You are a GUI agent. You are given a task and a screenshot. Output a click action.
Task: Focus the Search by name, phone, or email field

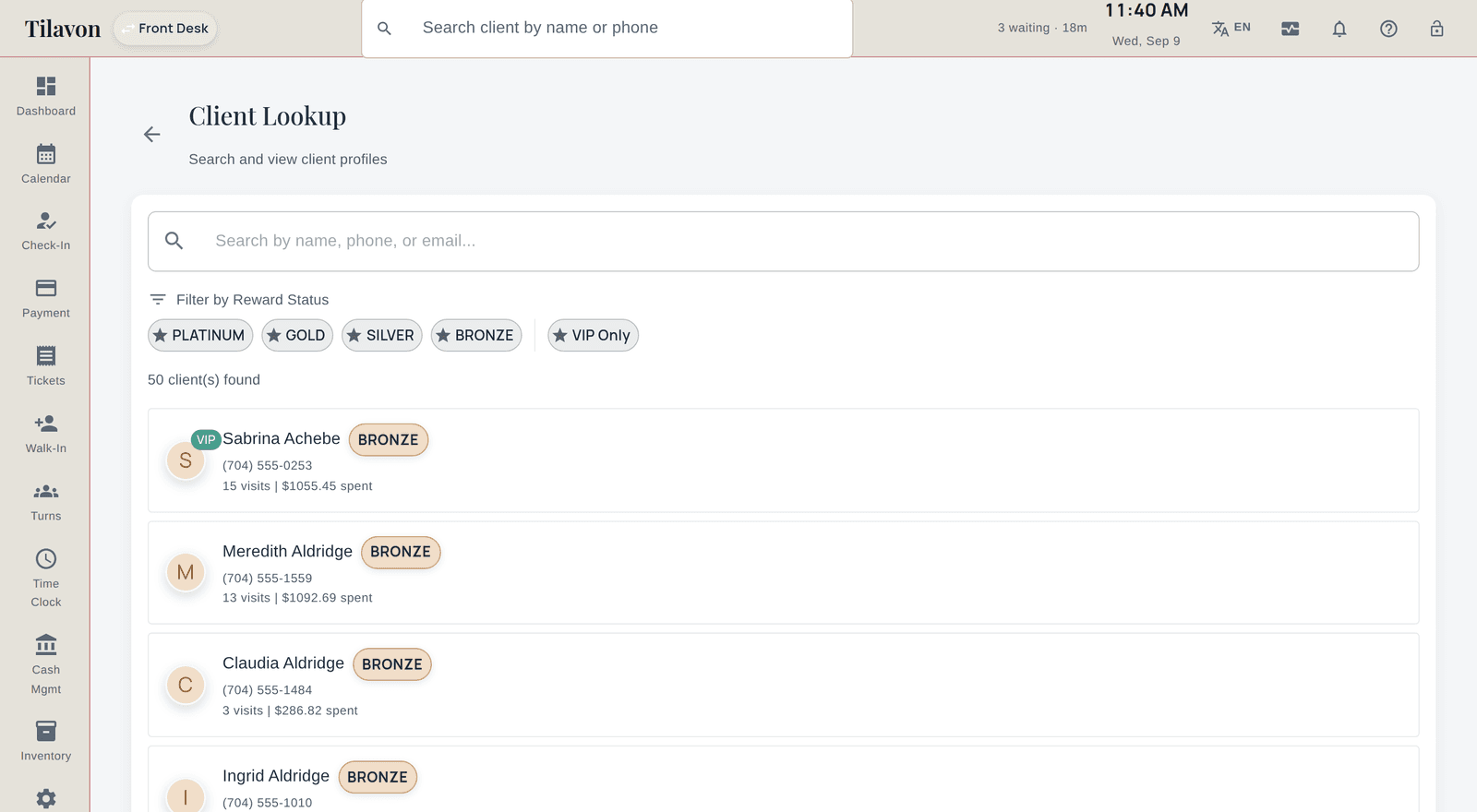click(783, 241)
